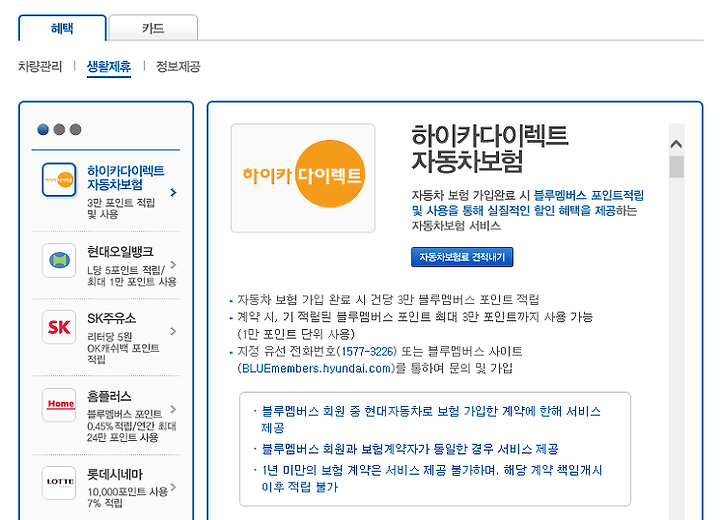Image resolution: width=720 pixels, height=520 pixels.
Task: Select the 차량관리 submenu
Action: pos(40,67)
